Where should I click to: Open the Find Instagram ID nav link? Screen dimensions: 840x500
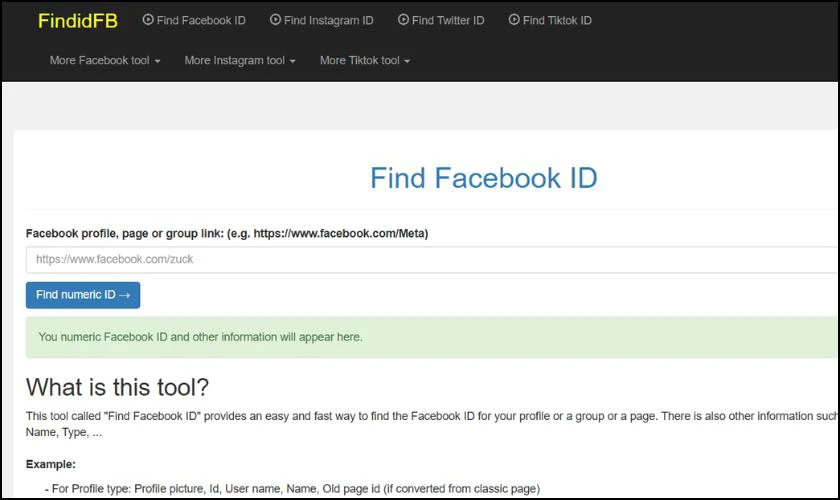tap(321, 20)
